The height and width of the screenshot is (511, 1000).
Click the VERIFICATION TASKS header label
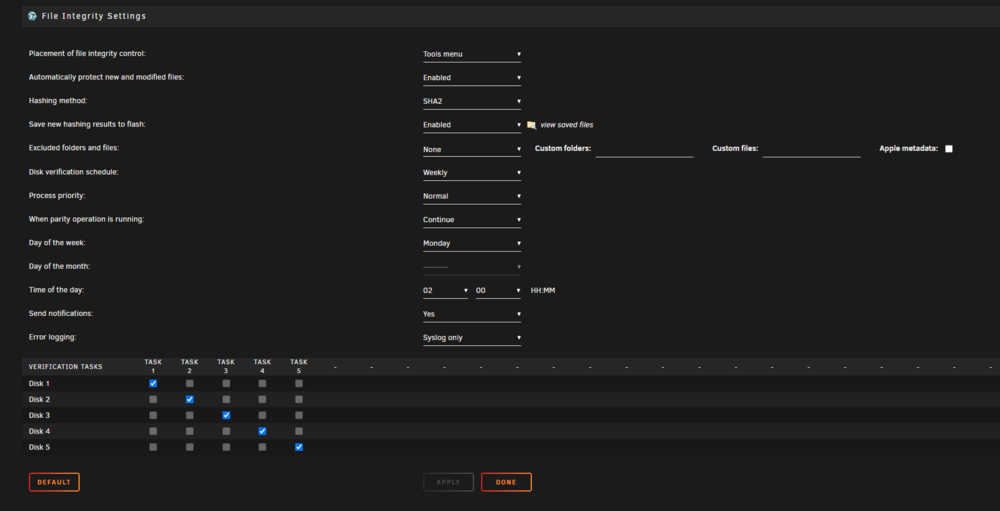(x=66, y=367)
